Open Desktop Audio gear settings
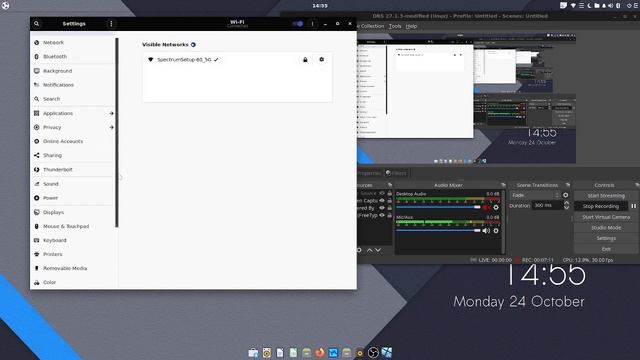This screenshot has width=640, height=360. pos(496,207)
